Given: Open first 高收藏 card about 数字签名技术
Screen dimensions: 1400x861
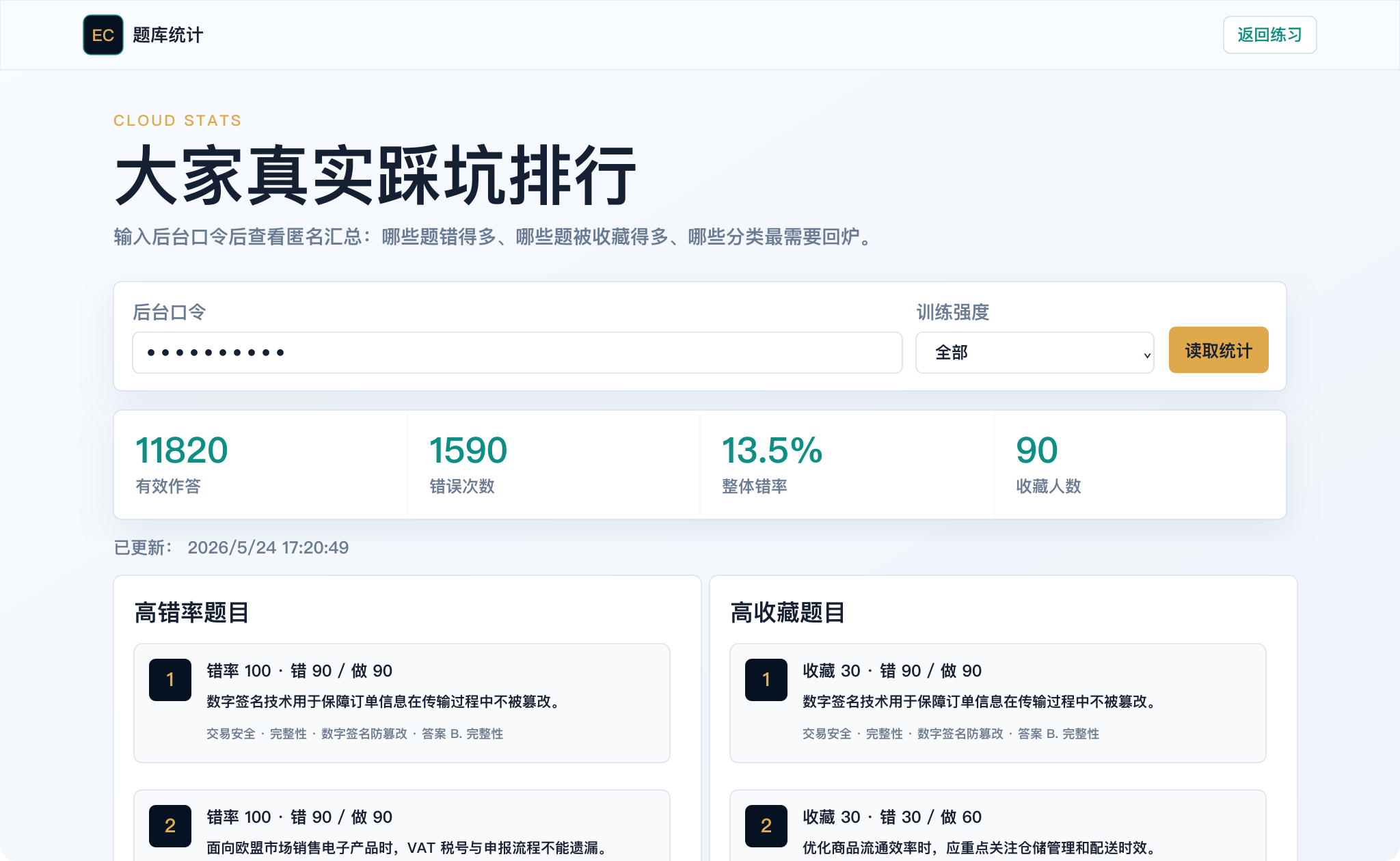Looking at the screenshot, I should click(x=998, y=703).
